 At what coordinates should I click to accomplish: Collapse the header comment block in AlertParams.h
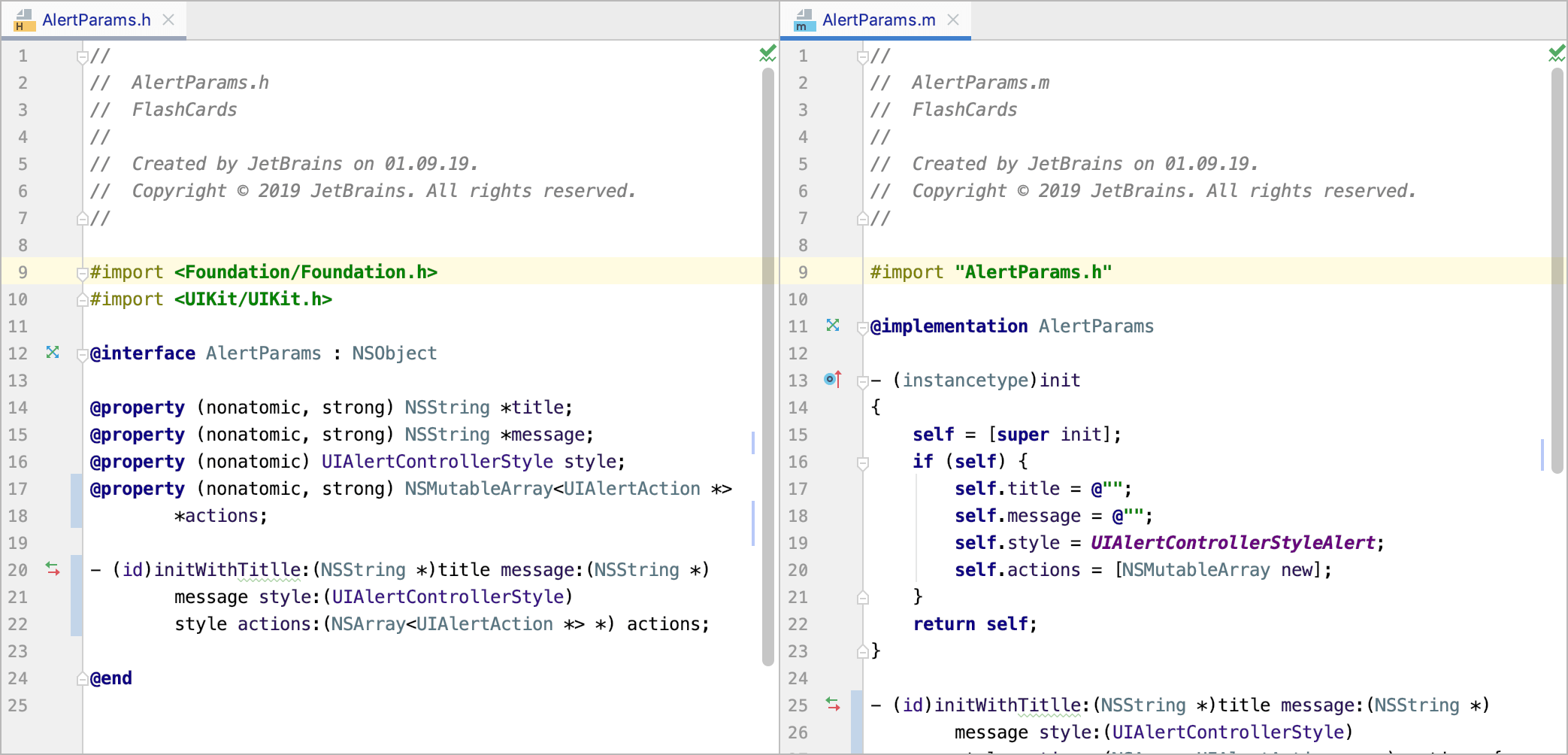pos(83,57)
